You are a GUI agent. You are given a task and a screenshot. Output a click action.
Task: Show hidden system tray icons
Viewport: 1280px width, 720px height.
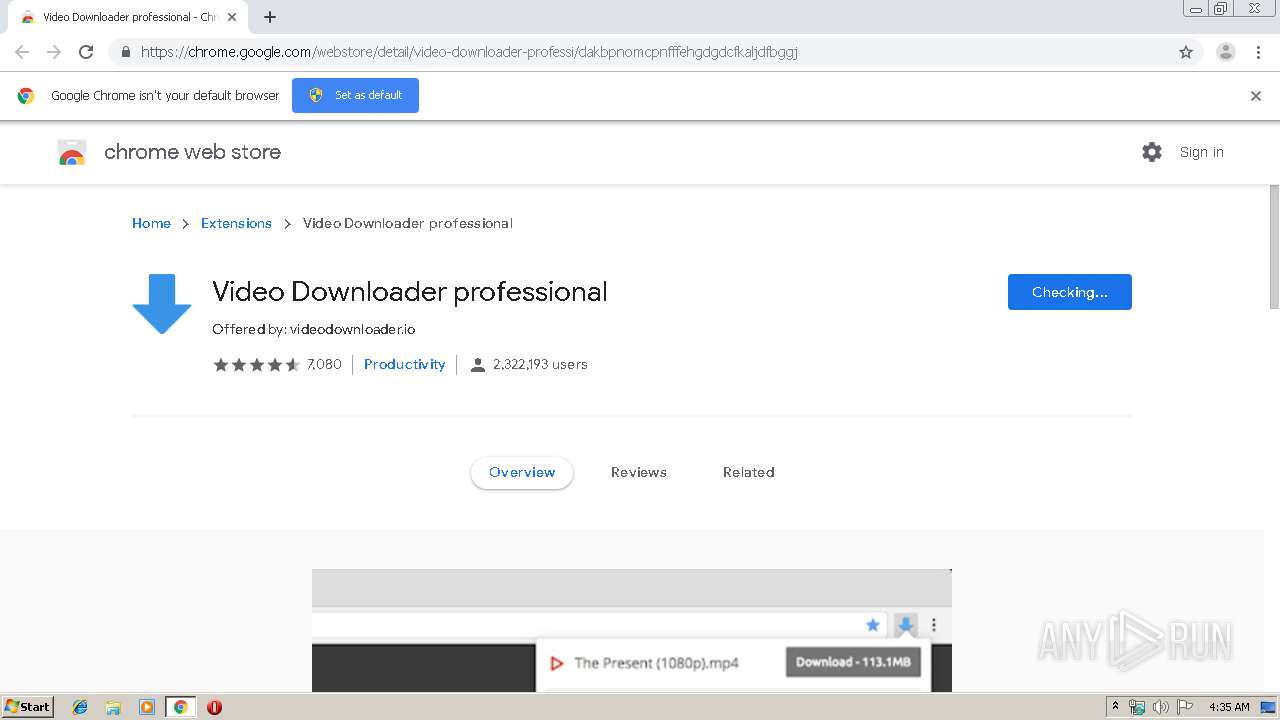coord(1115,707)
